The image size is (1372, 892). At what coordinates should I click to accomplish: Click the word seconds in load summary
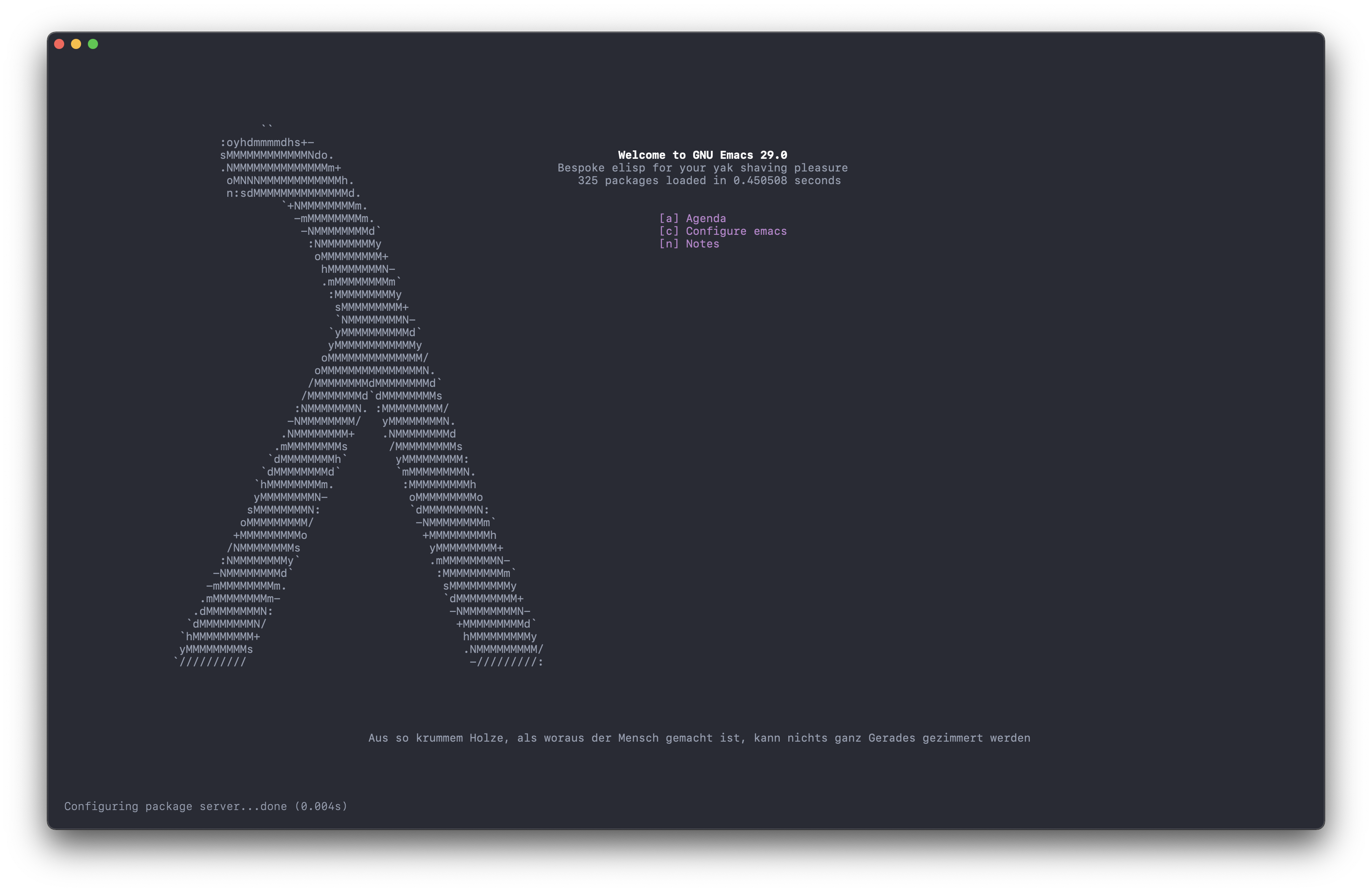817,180
